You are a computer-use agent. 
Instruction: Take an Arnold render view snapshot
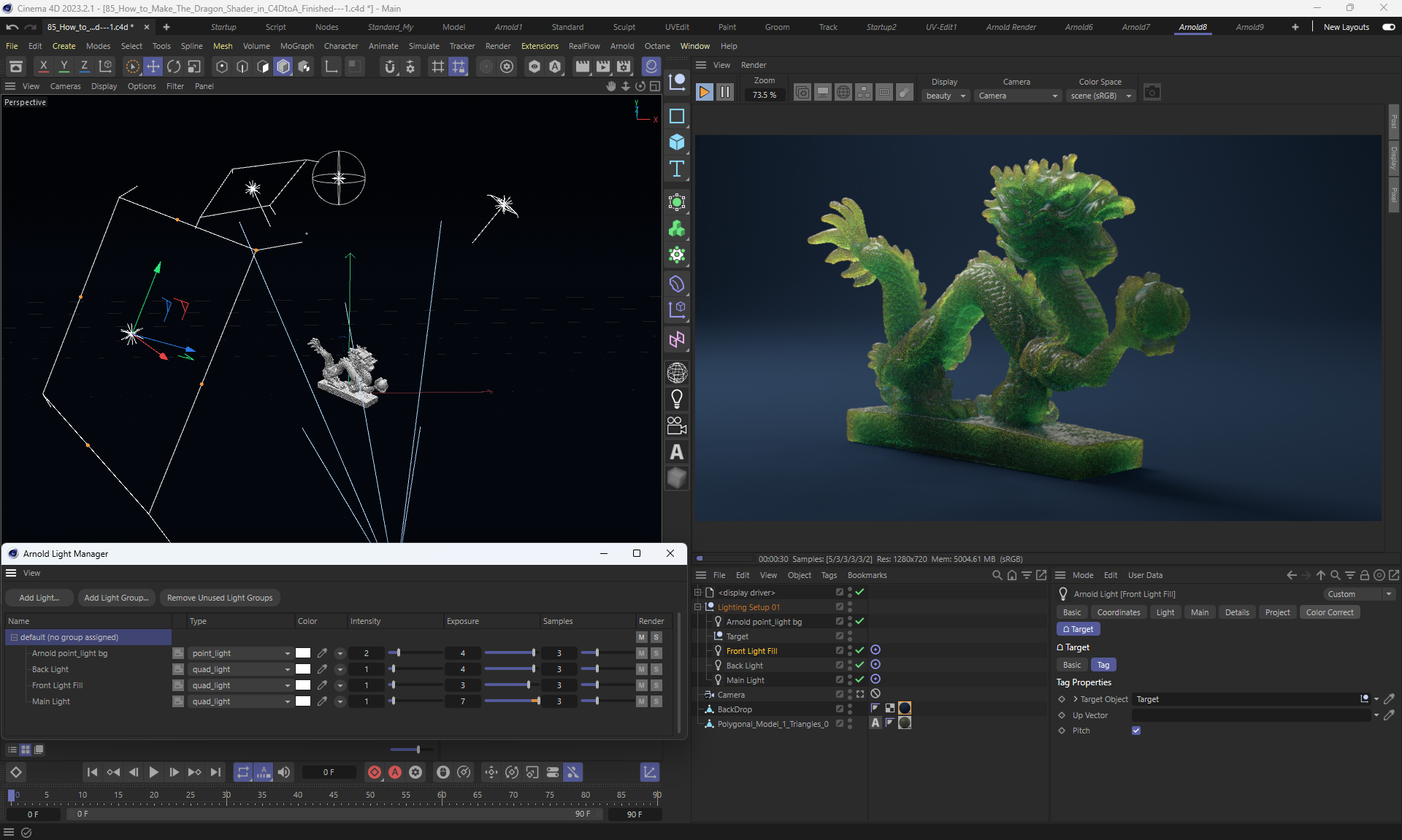1152,92
